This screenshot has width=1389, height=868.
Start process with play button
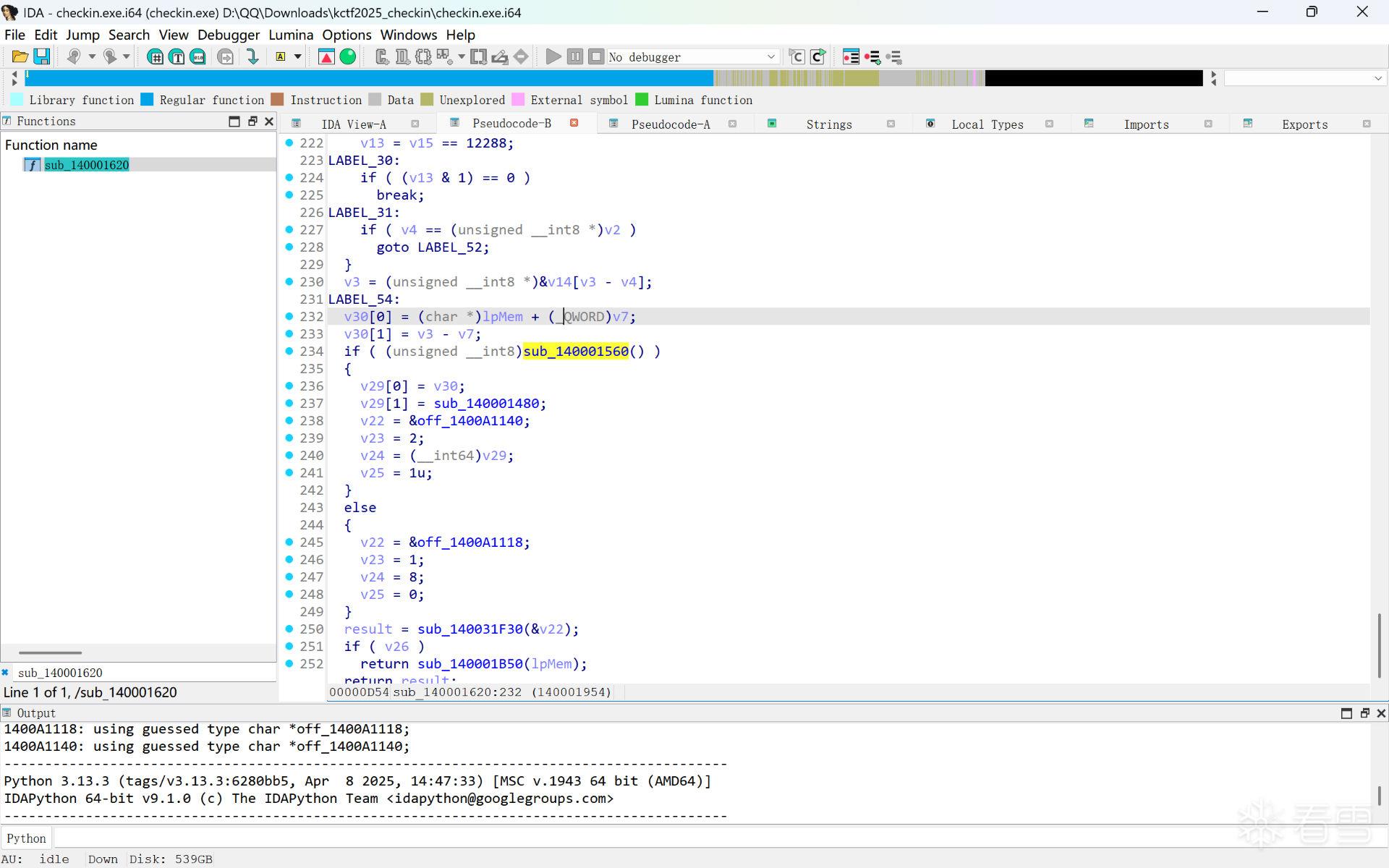553,56
